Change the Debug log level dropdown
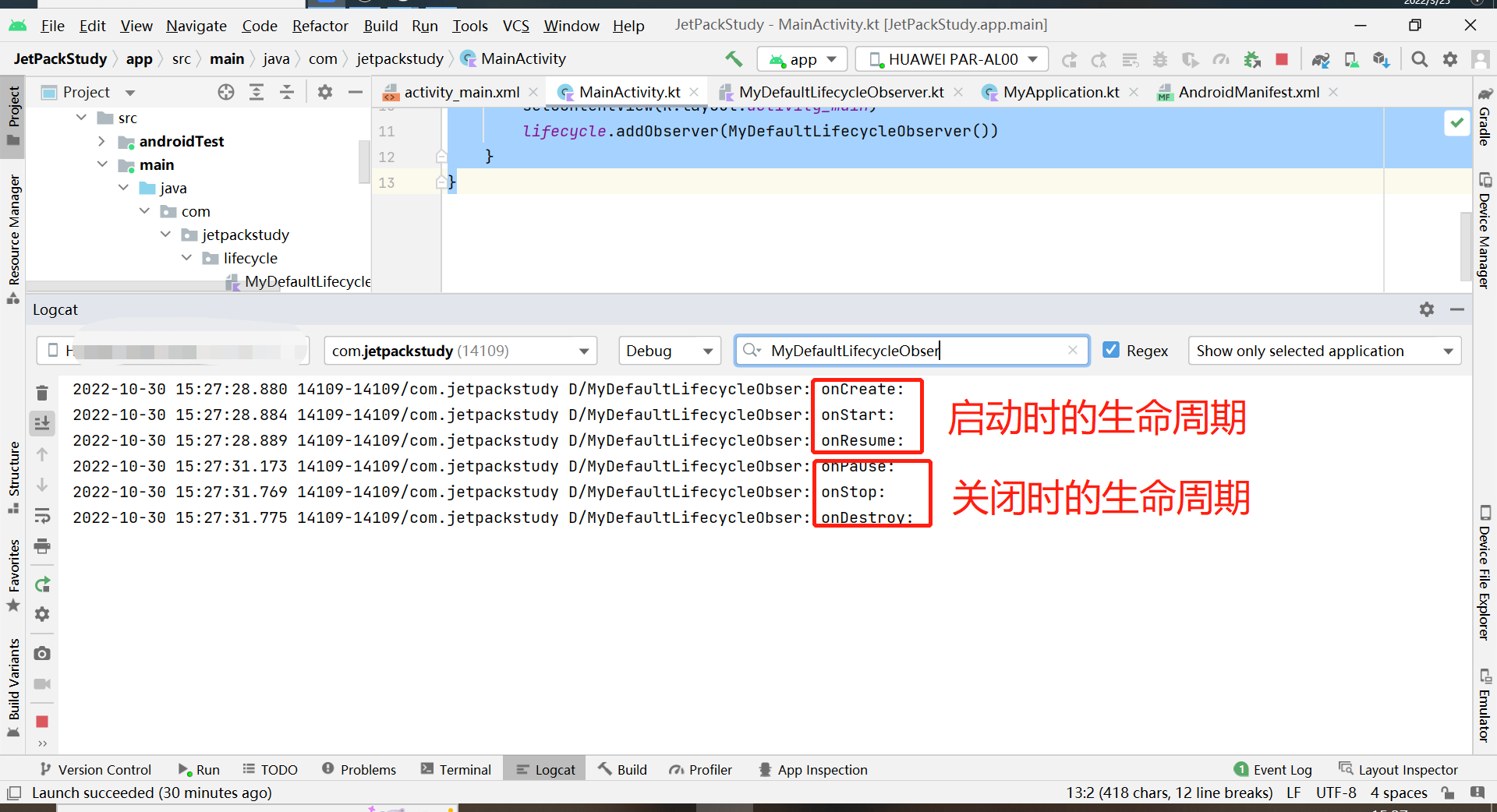The height and width of the screenshot is (812, 1497). [669, 351]
